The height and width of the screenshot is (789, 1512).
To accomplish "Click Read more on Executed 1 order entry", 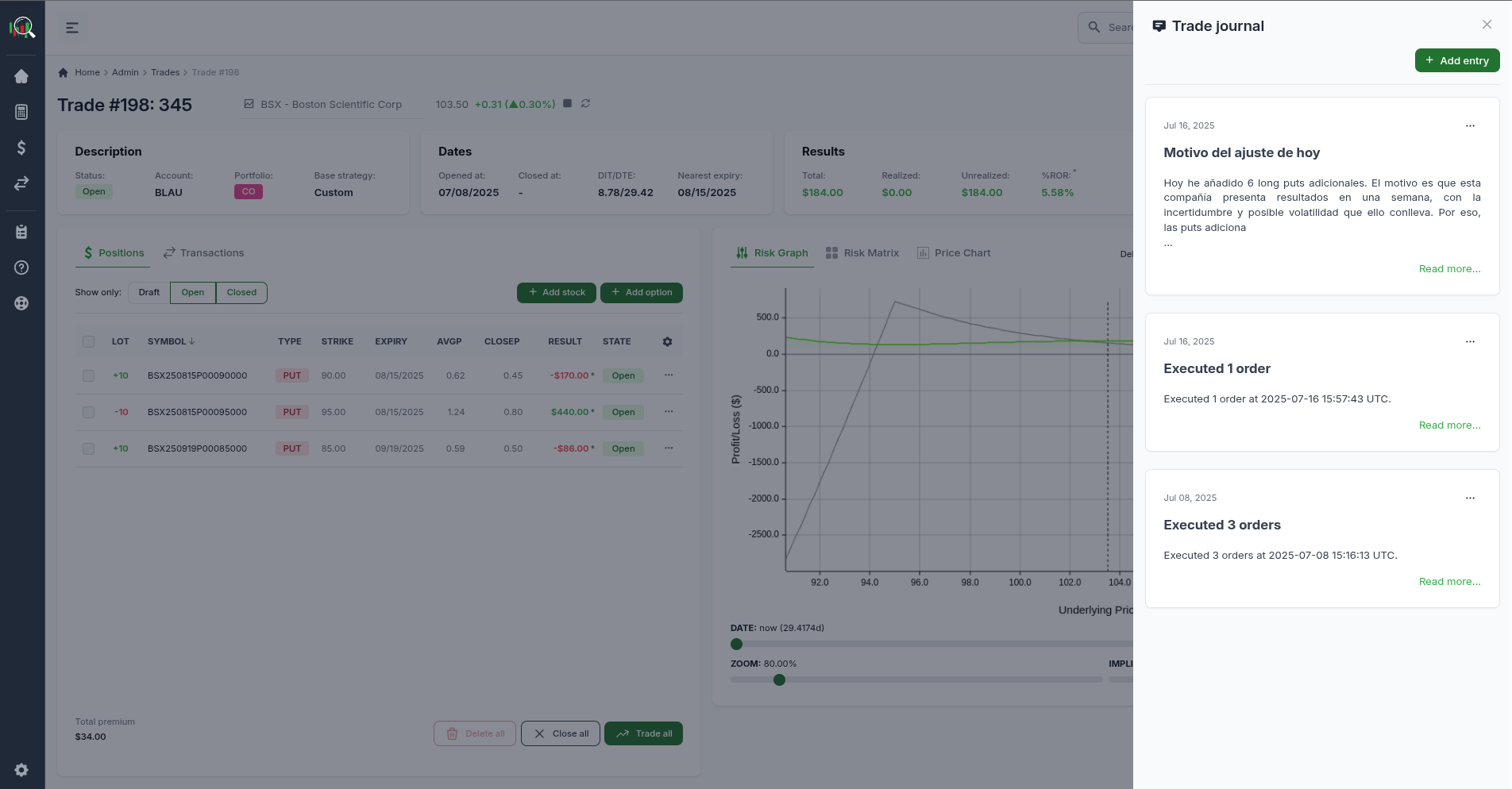I will 1449,425.
